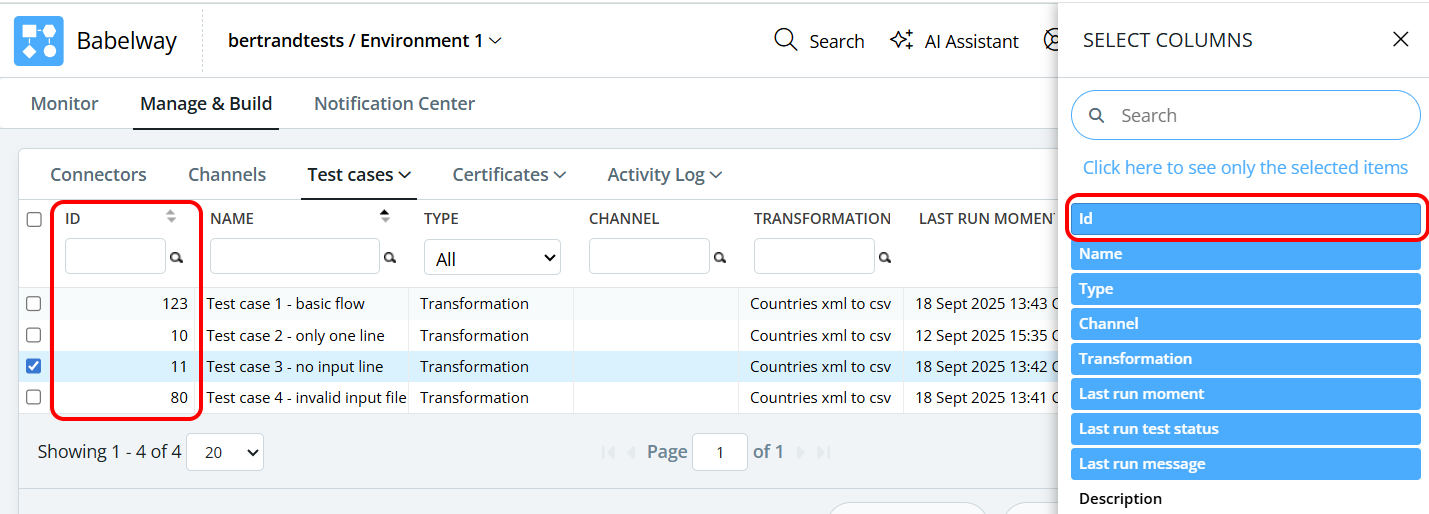
Task: Toggle Last run message column item
Action: point(1246,464)
